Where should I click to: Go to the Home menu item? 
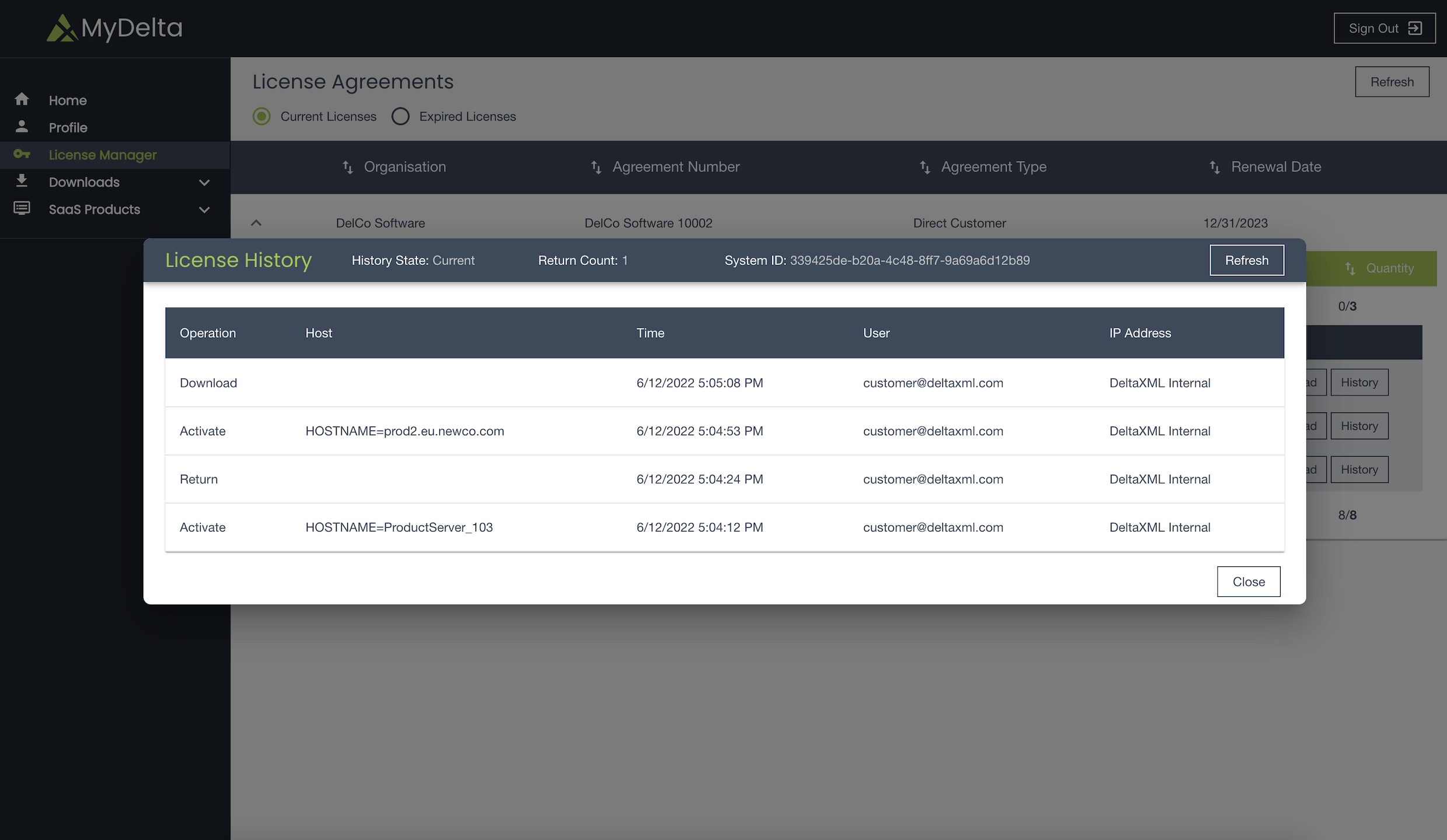click(68, 100)
